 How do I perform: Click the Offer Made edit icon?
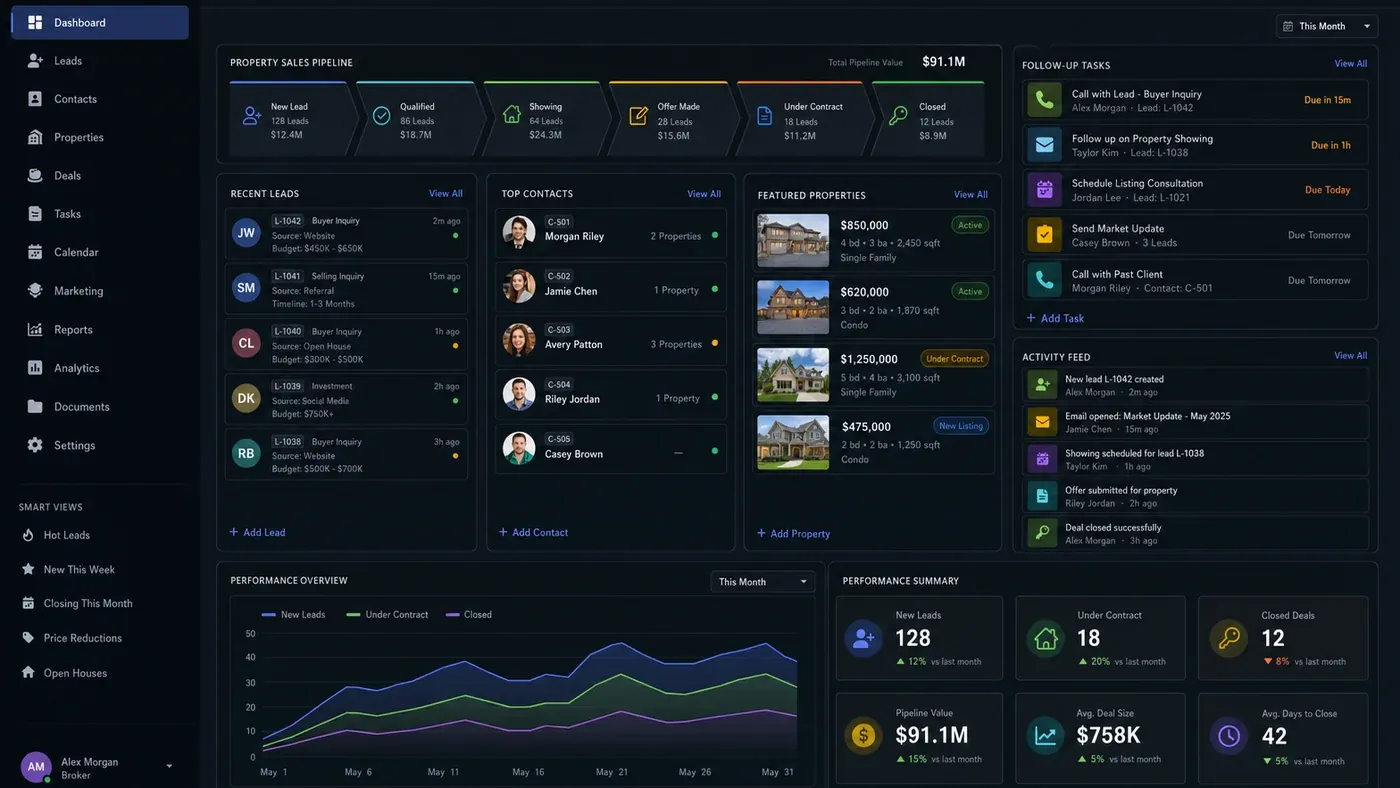click(638, 116)
